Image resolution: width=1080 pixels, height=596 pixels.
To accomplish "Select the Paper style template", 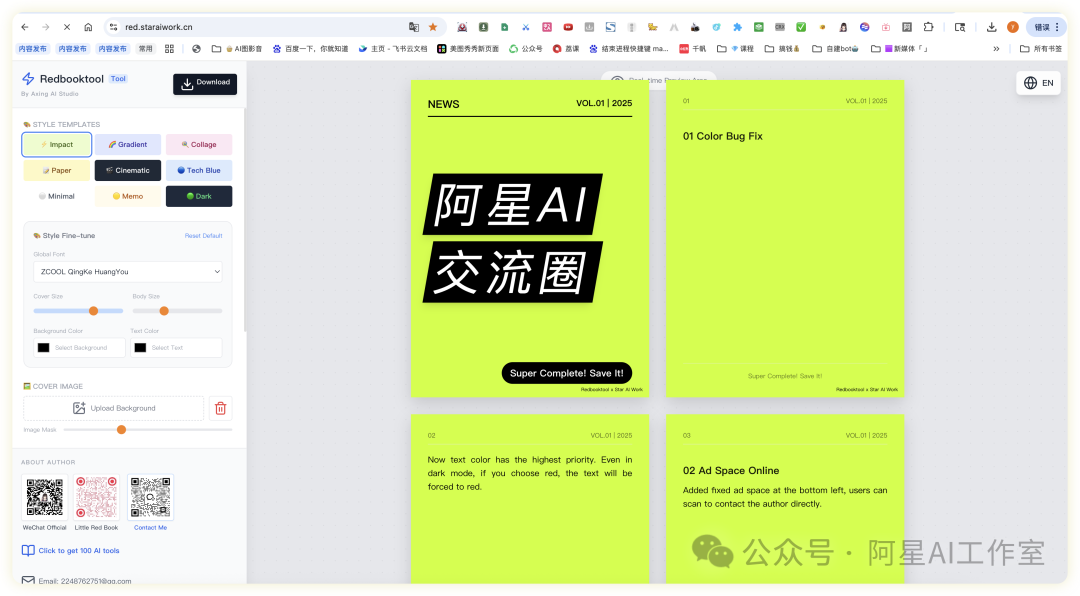I will tap(56, 170).
